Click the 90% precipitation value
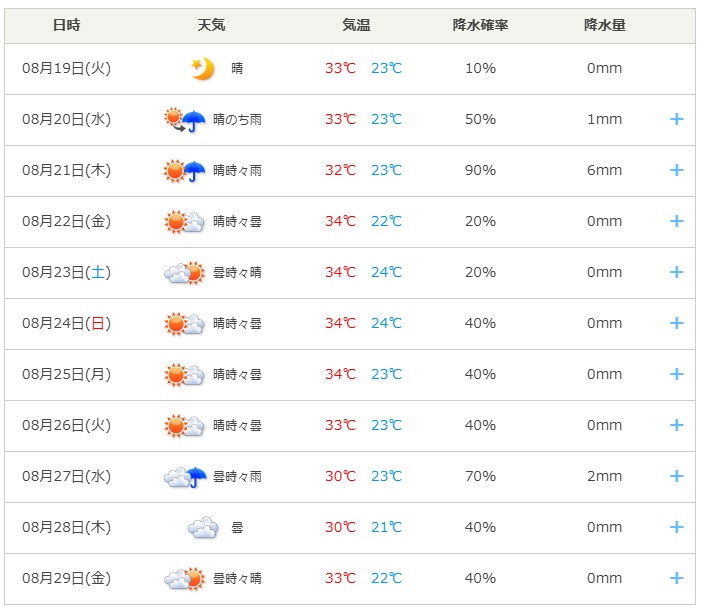 pyautogui.click(x=480, y=170)
